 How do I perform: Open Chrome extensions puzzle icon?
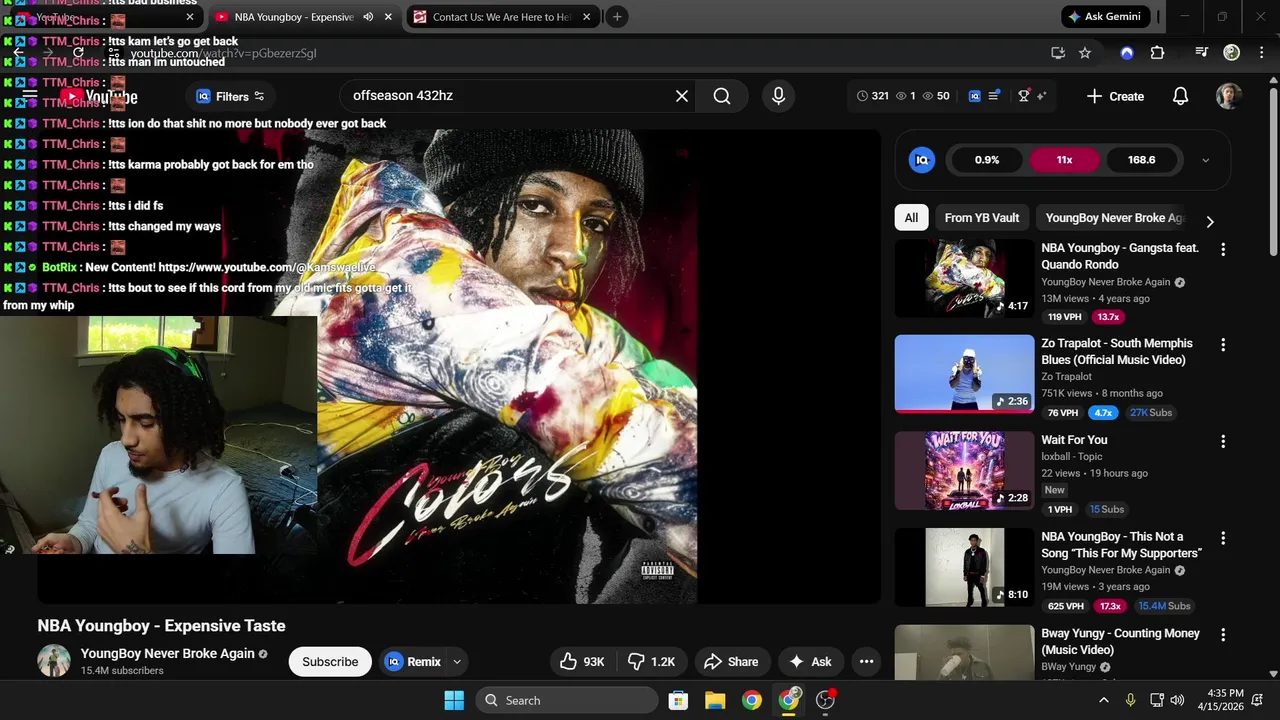(1157, 53)
